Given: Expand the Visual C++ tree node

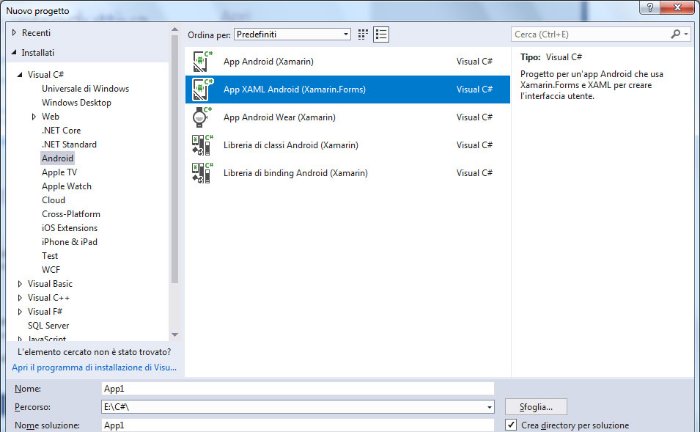Looking at the screenshot, I should coord(20,298).
